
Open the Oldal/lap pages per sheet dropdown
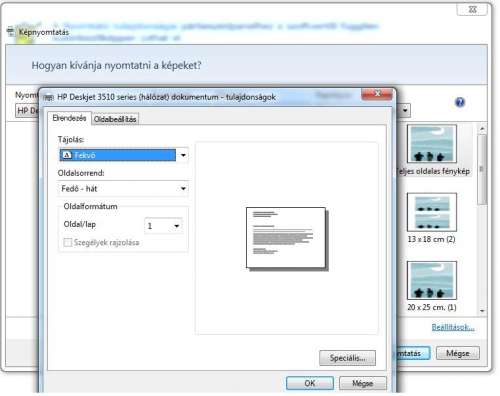tap(163, 226)
